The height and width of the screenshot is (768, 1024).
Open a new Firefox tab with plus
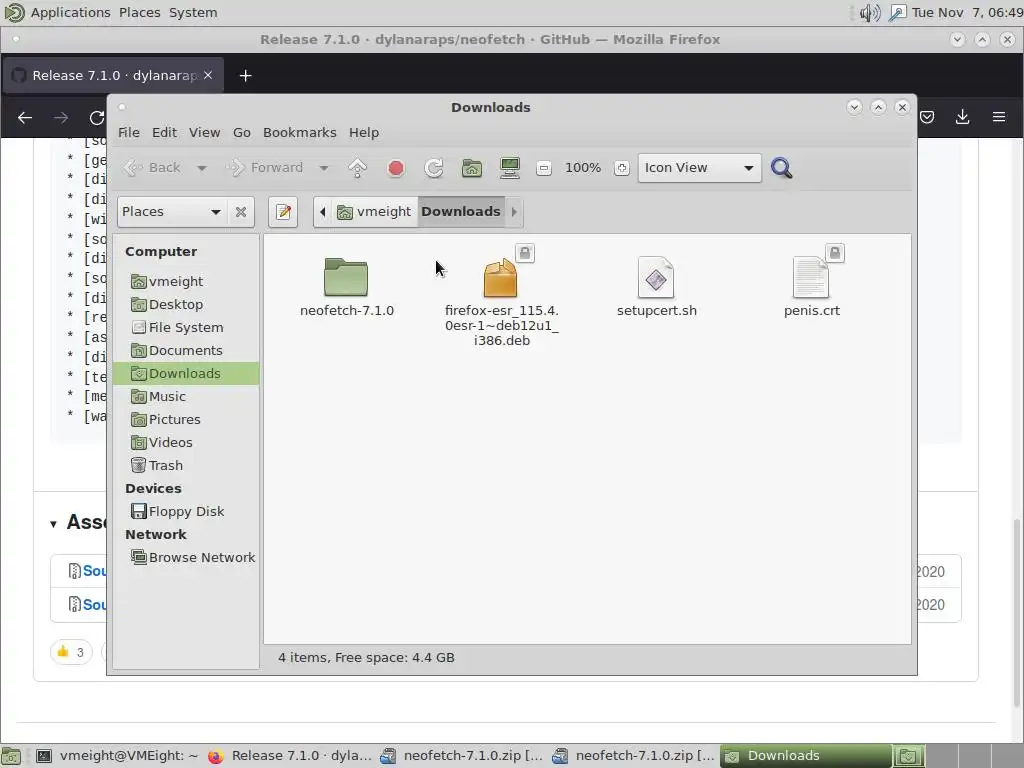pyautogui.click(x=246, y=76)
